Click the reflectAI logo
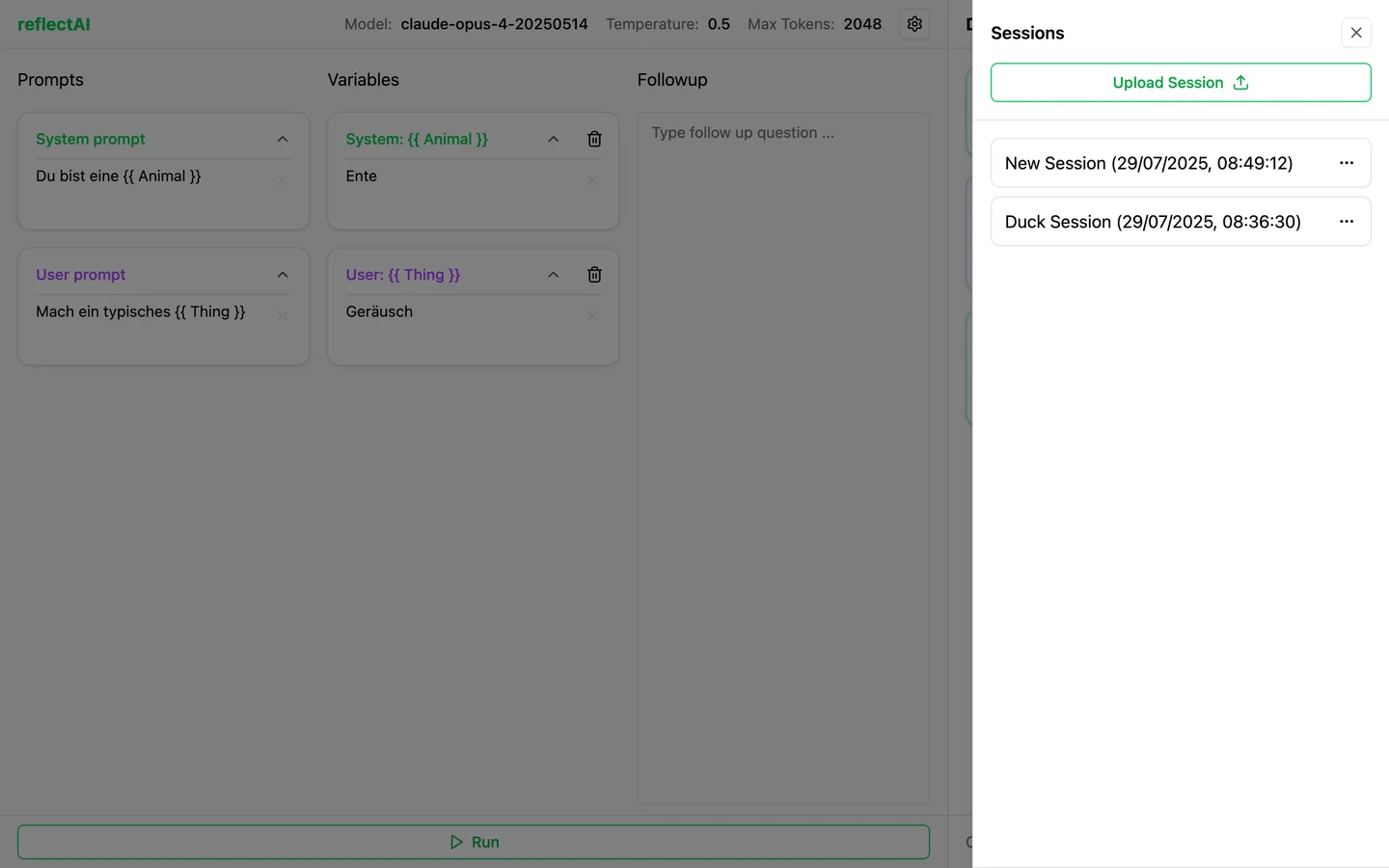Screen dimensions: 1389x868 (54, 24)
